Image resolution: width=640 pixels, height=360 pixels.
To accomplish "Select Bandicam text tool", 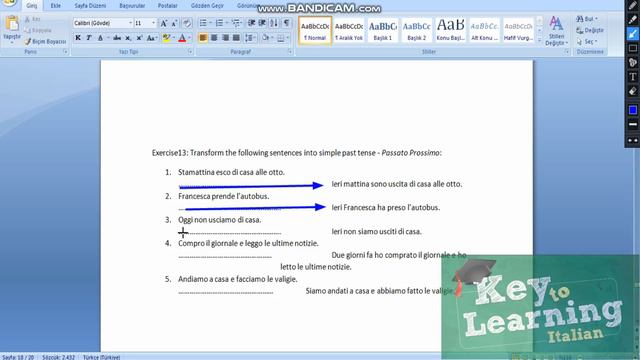I will (x=633, y=77).
